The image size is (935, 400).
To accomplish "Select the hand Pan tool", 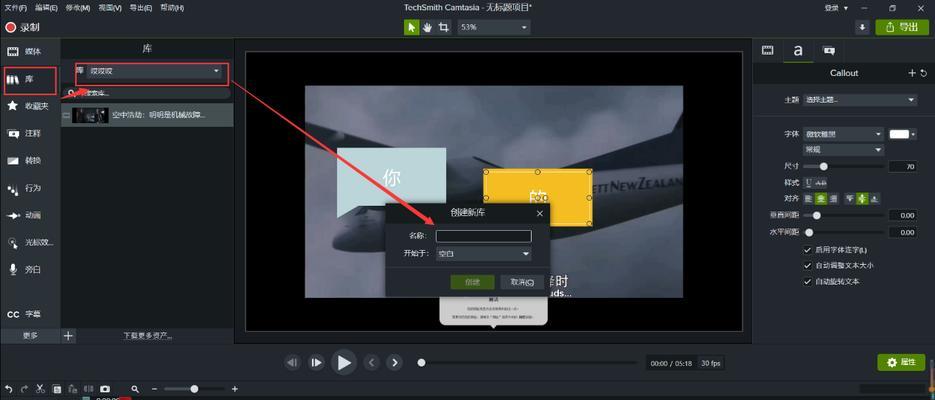I will 428,27.
